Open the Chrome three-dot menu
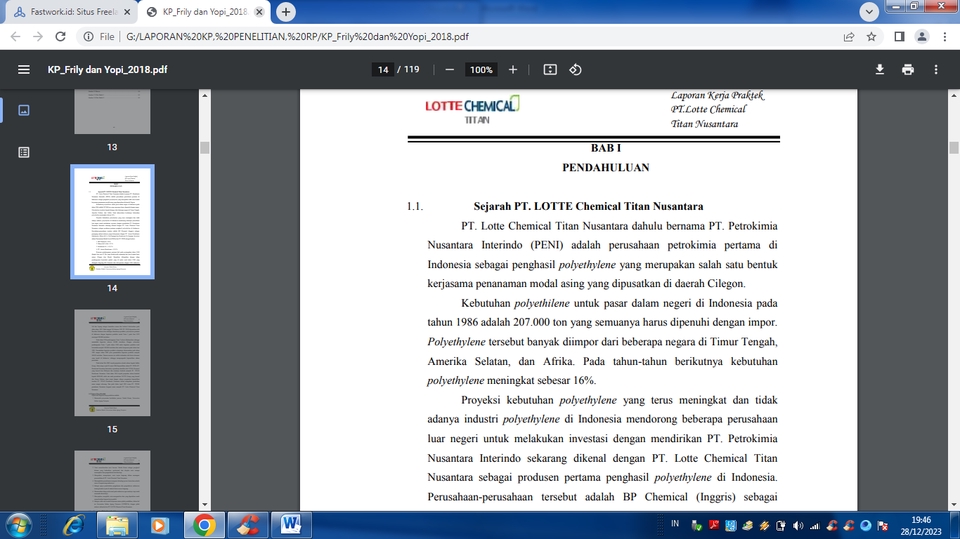 click(x=945, y=37)
